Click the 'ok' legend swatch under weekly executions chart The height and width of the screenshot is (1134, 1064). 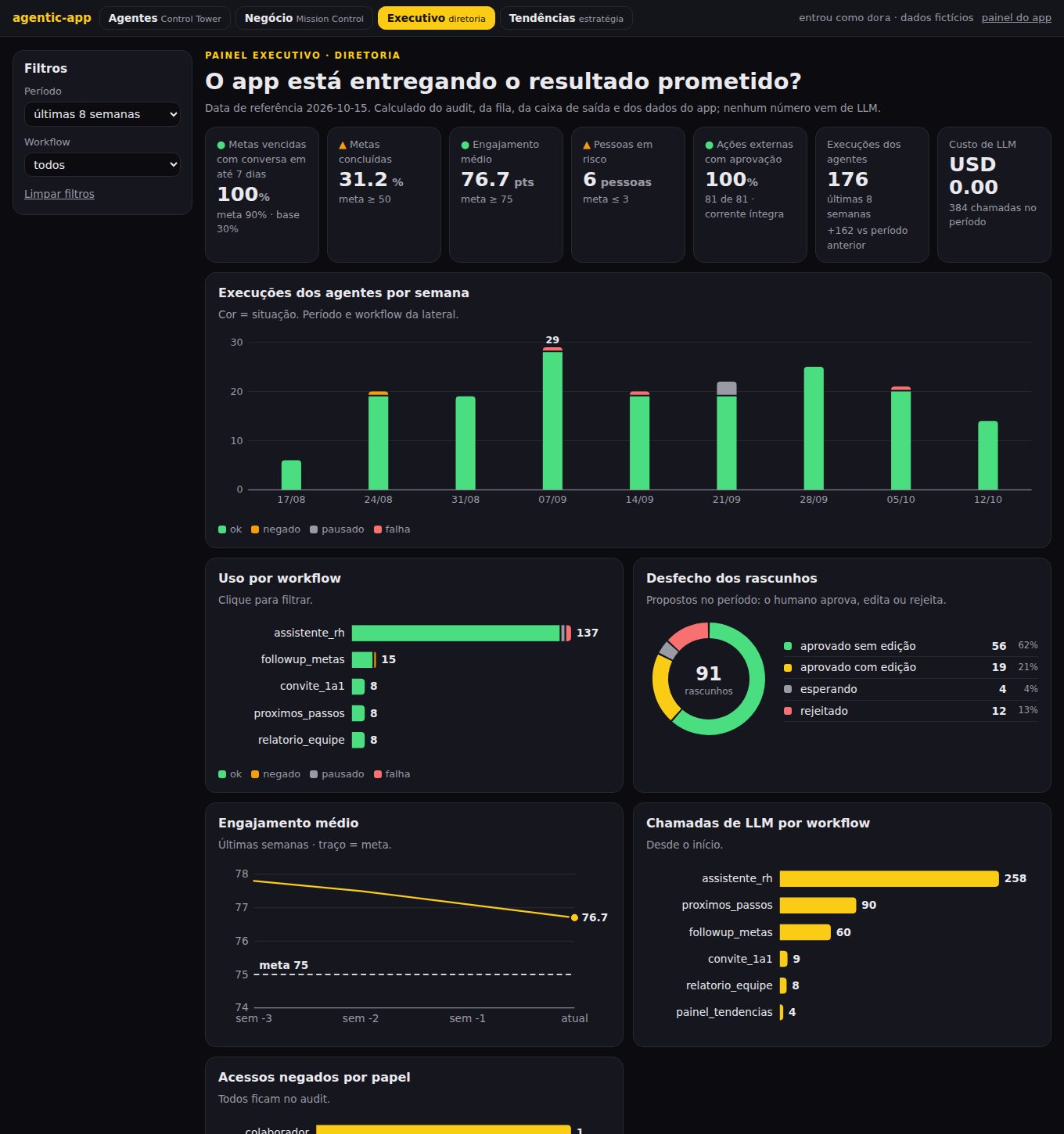tap(222, 529)
